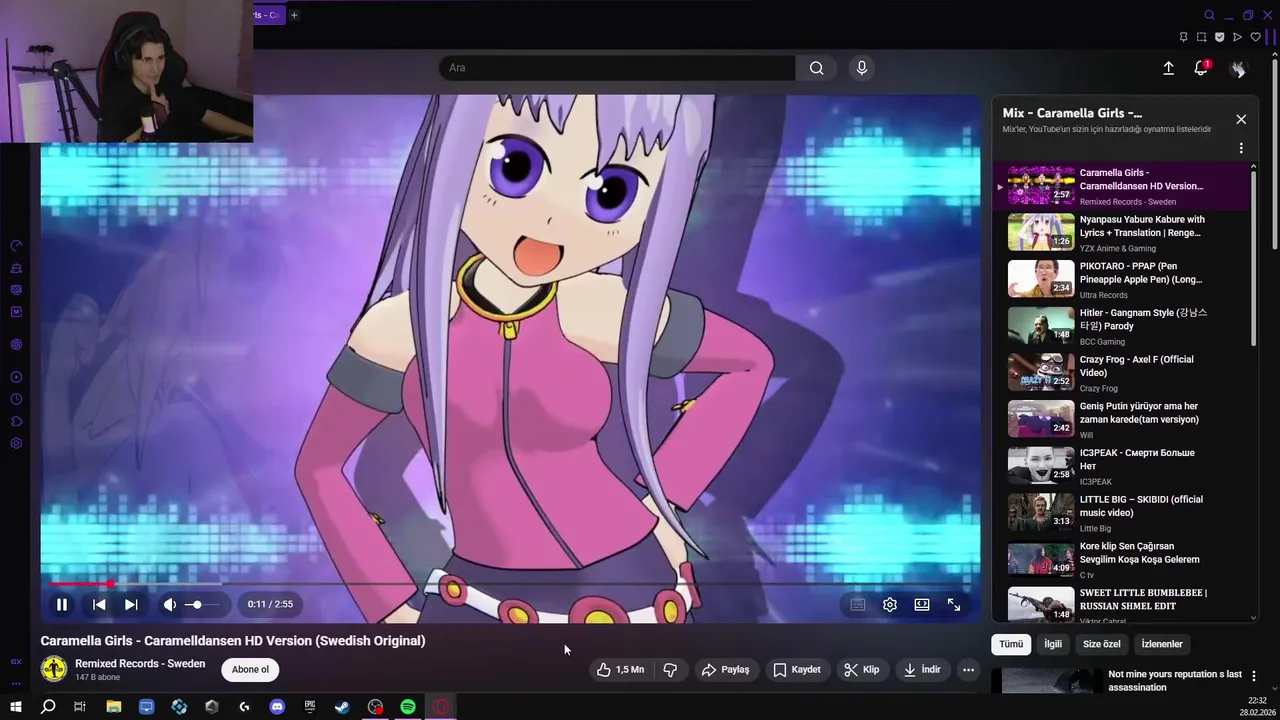1280x720 pixels.
Task: Play Crazy Frog - Axel F video
Action: click(1120, 373)
